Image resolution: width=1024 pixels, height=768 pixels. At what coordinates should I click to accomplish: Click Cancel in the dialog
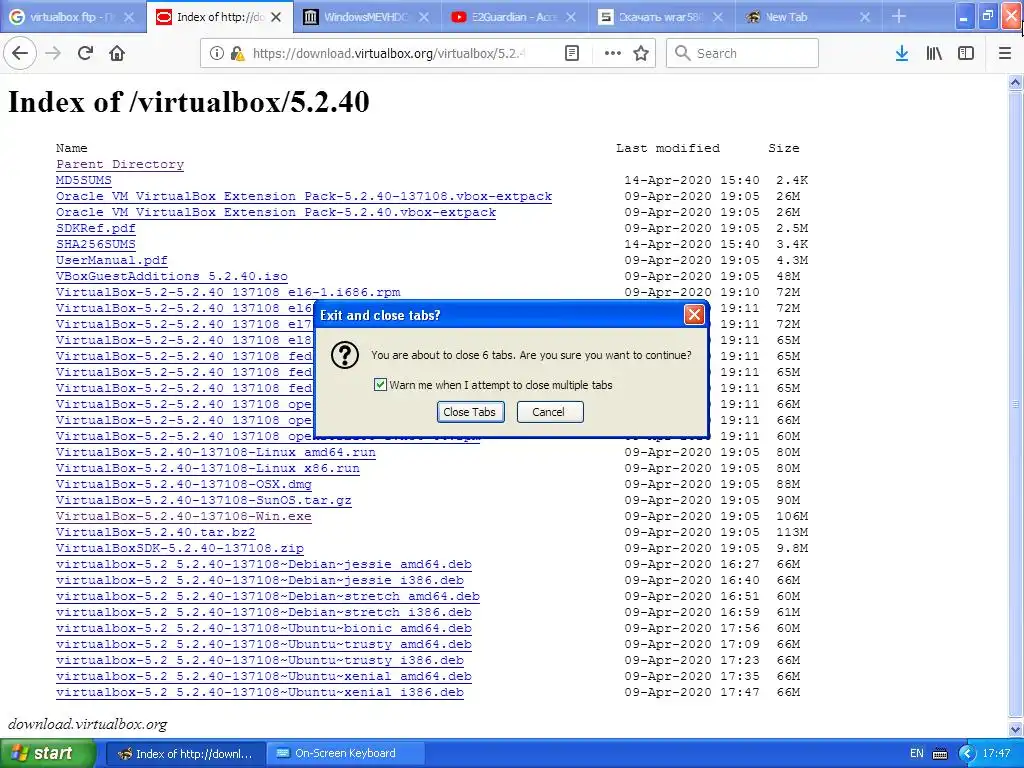[550, 412]
